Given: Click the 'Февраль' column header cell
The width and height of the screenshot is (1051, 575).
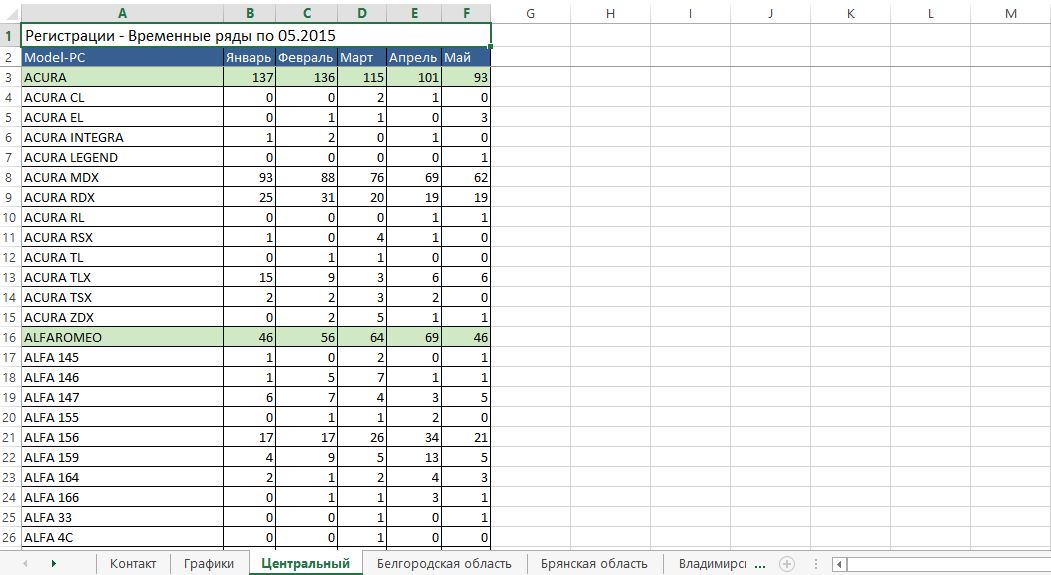Looking at the screenshot, I should (306, 58).
